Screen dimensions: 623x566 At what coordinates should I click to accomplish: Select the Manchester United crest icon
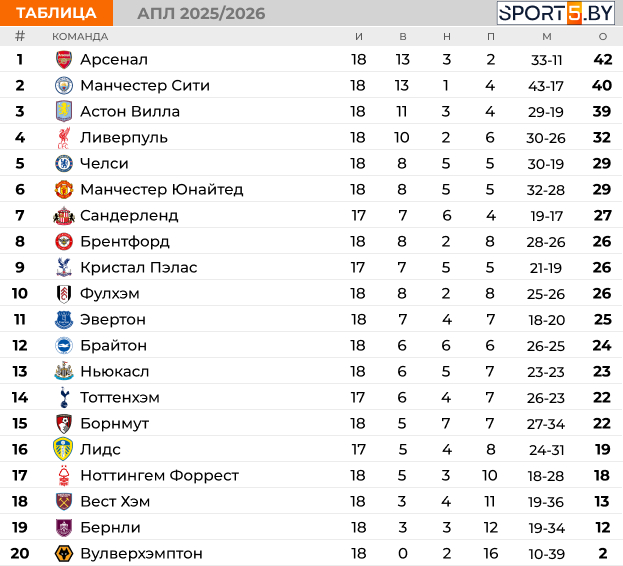click(x=64, y=189)
